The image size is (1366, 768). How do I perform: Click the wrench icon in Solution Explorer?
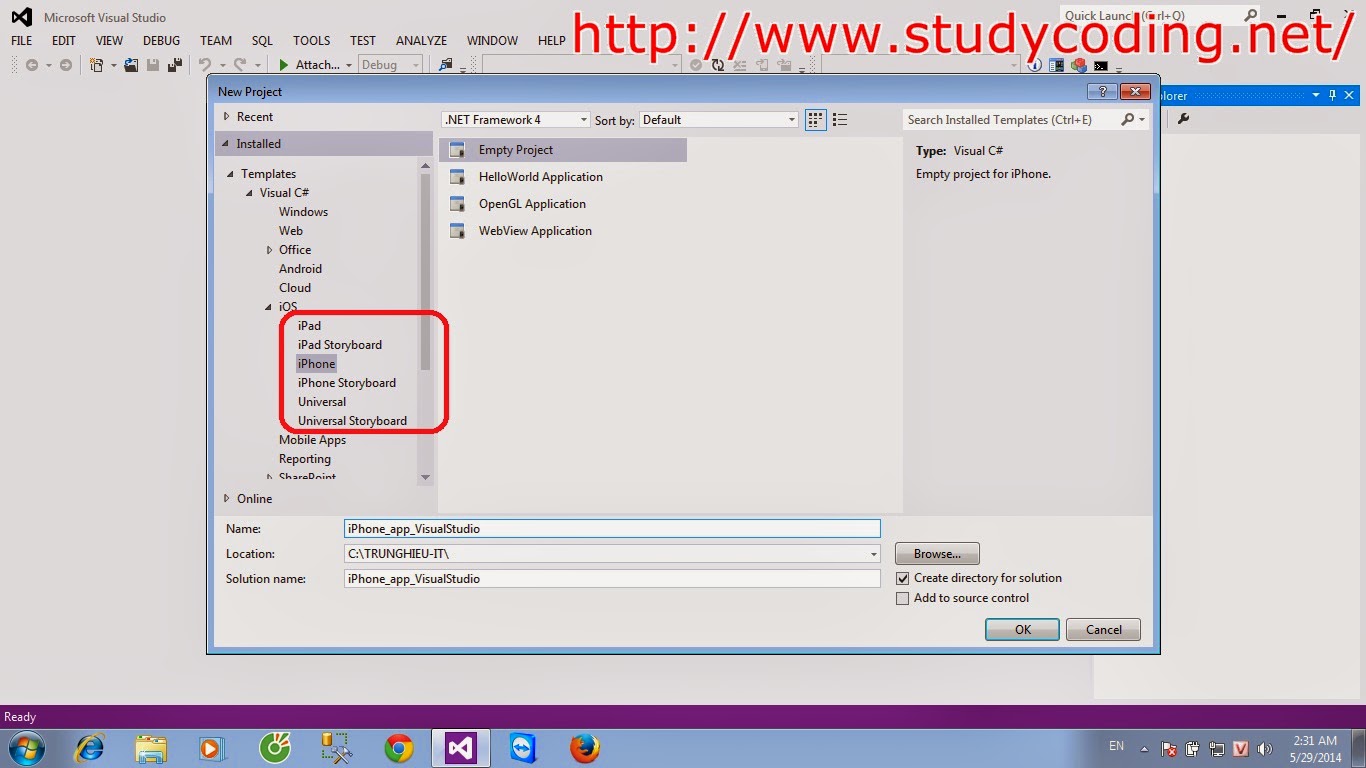(1184, 119)
